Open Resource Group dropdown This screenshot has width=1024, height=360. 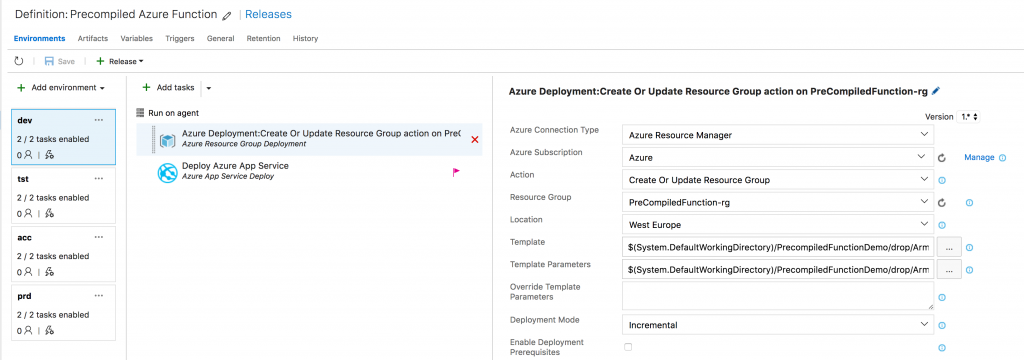(x=778, y=203)
